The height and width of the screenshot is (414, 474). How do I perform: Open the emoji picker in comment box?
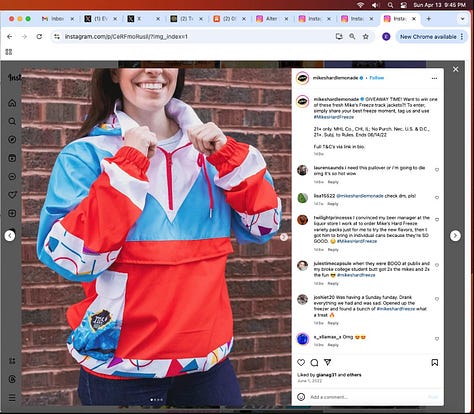point(301,397)
